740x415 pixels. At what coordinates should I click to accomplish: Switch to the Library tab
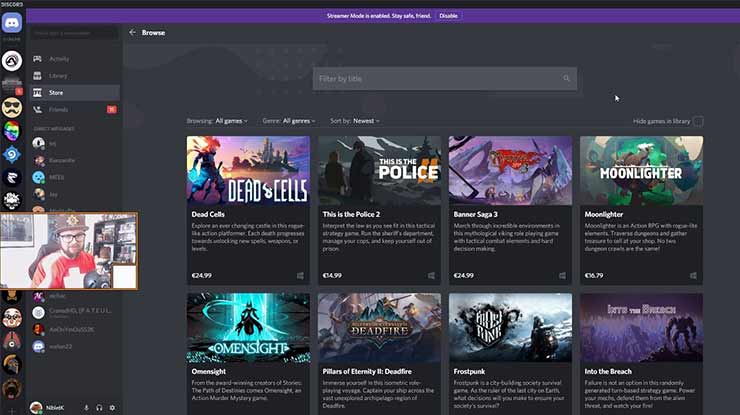click(x=75, y=76)
